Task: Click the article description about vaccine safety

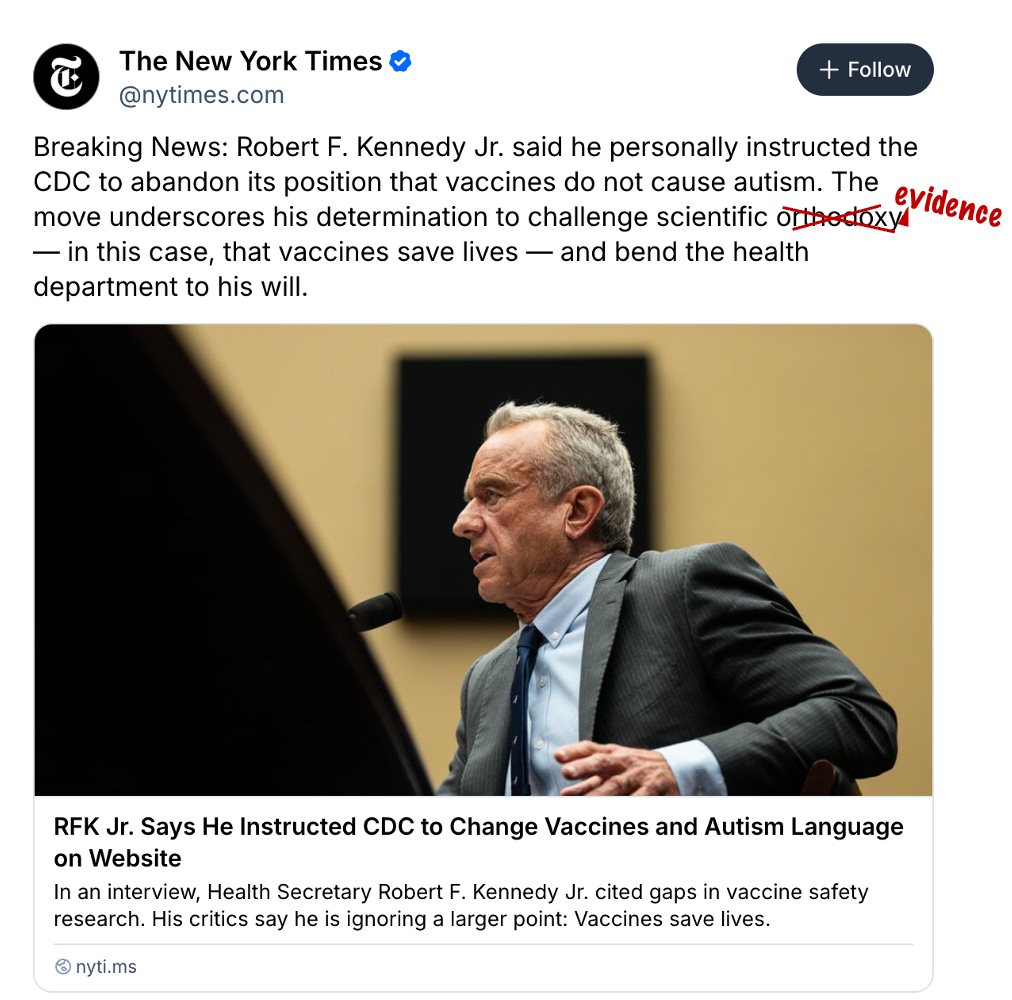Action: (x=461, y=905)
